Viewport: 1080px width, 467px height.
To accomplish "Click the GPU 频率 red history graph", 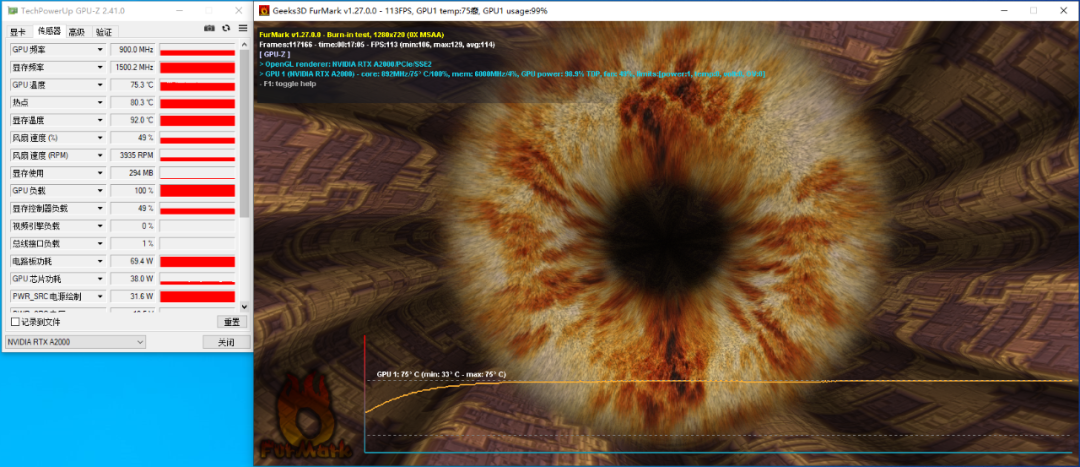I will coord(198,50).
